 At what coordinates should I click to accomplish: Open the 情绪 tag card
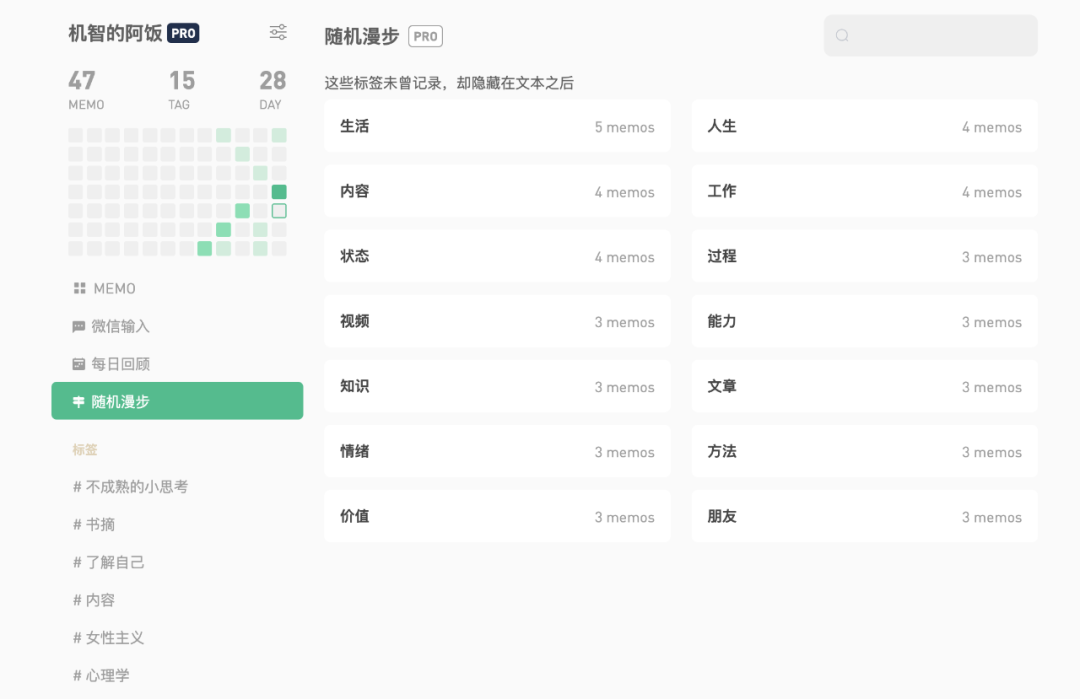click(497, 451)
